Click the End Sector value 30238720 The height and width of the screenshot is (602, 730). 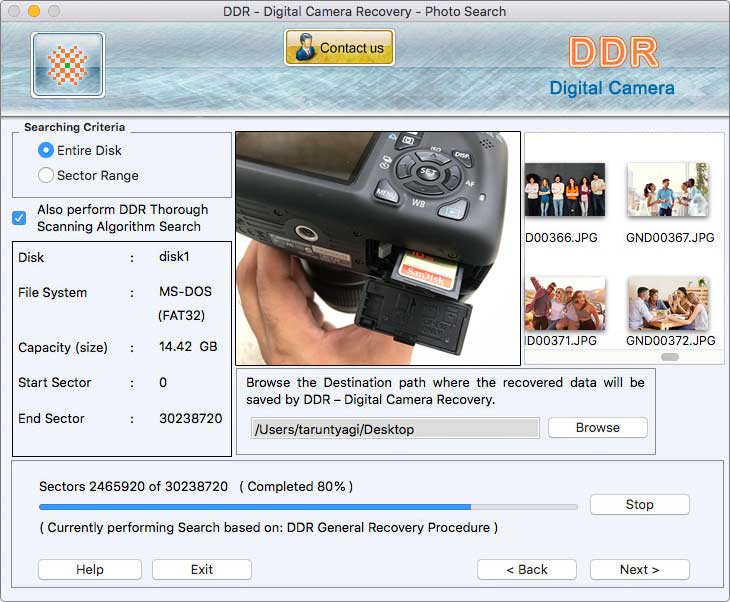click(x=190, y=419)
